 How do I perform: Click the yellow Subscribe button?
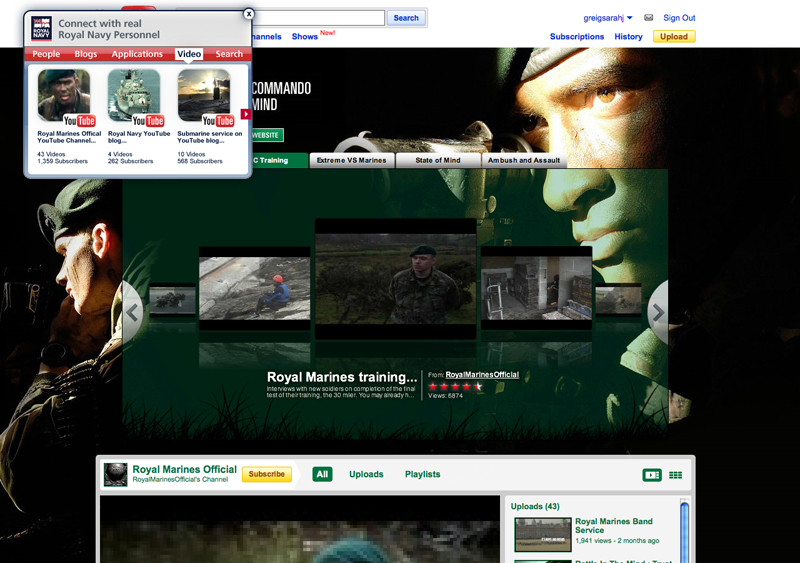[267, 474]
